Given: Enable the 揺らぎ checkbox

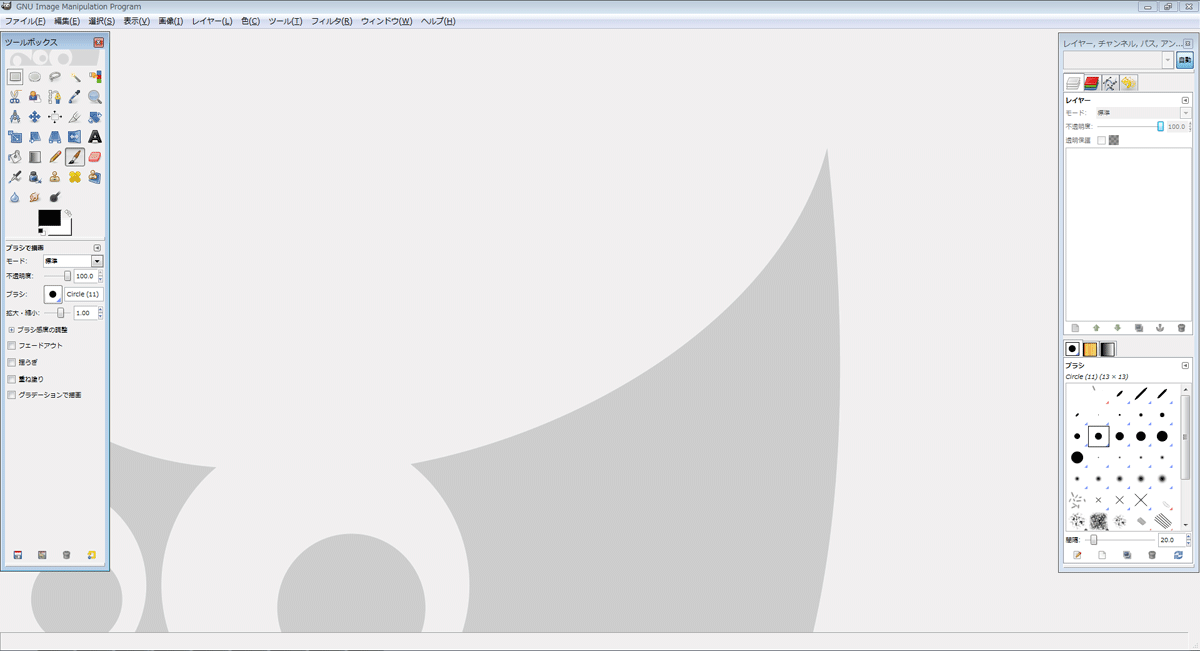Looking at the screenshot, I should pyautogui.click(x=12, y=362).
